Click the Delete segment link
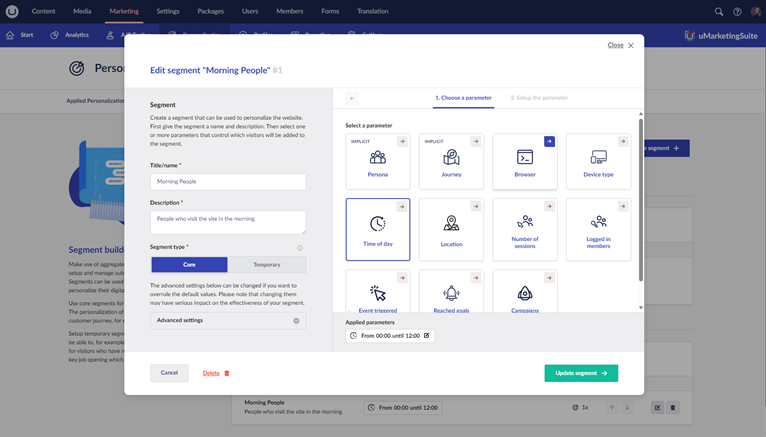This screenshot has height=437, width=766. [x=215, y=373]
